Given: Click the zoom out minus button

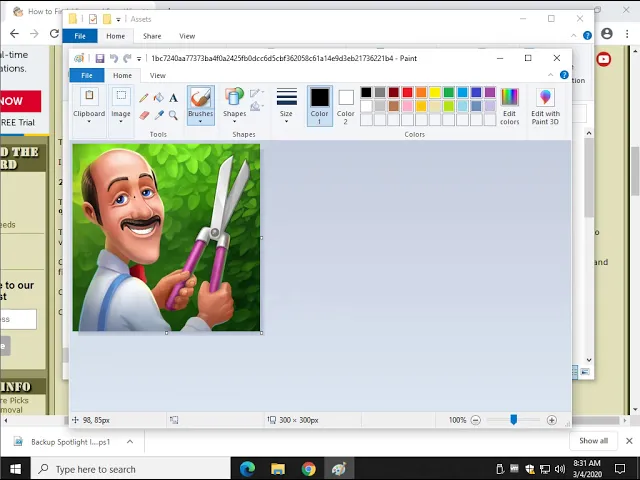Looking at the screenshot, I should (x=476, y=420).
